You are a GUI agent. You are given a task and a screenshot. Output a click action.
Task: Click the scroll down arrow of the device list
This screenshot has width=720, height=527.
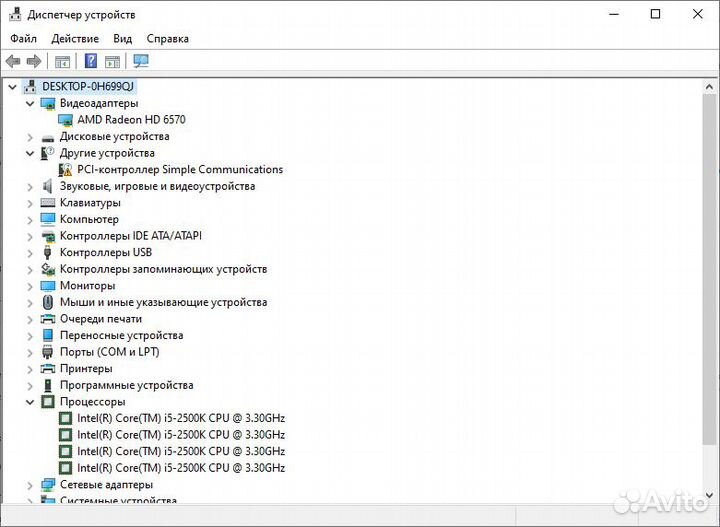[x=709, y=495]
